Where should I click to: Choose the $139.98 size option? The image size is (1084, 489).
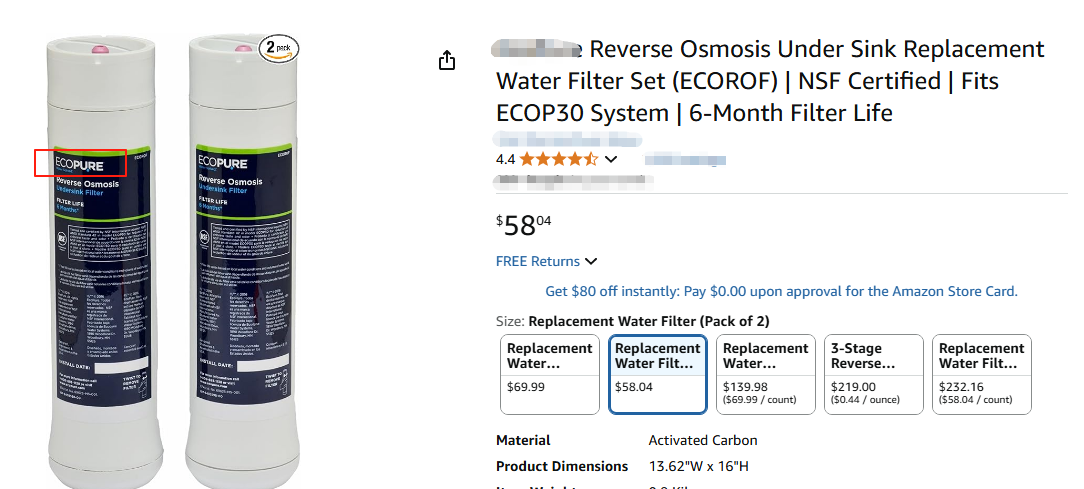pyautogui.click(x=766, y=374)
